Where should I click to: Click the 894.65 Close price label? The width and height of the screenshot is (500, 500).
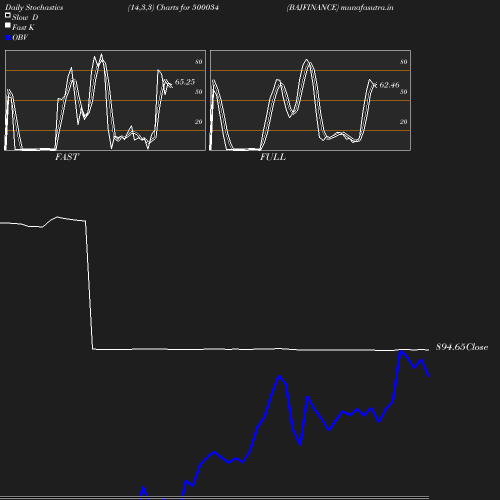462,347
